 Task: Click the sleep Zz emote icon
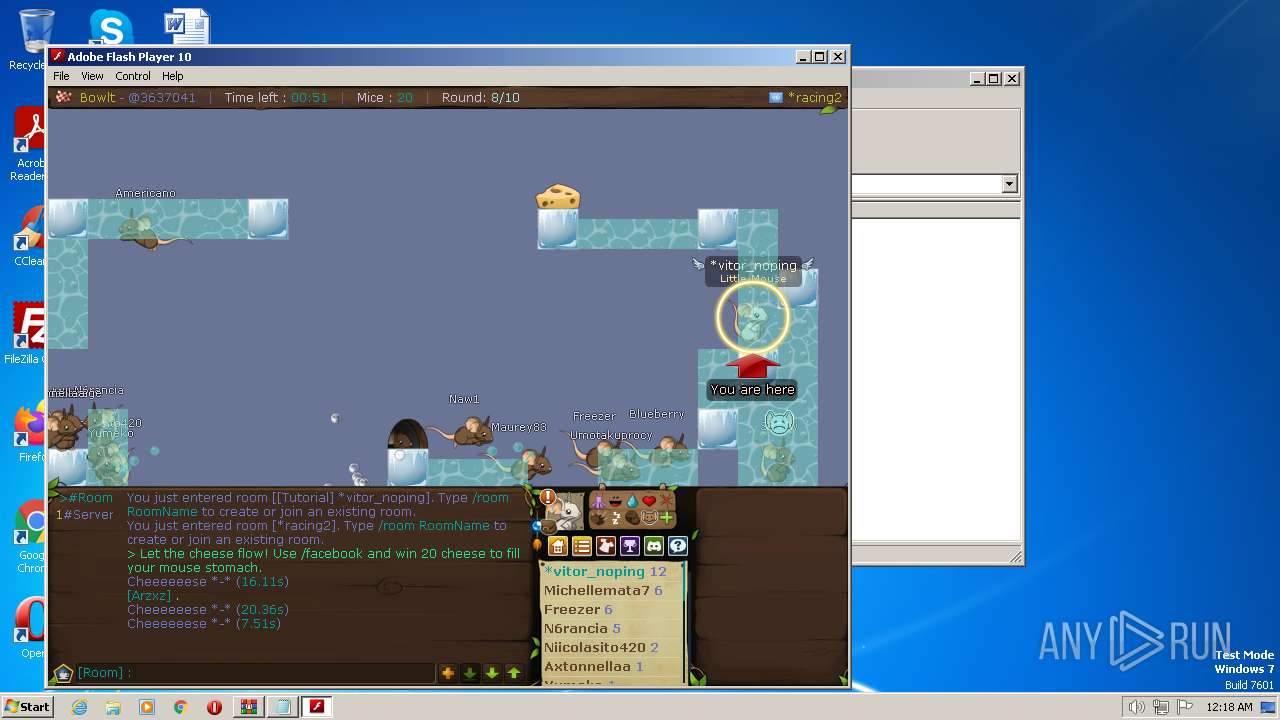click(616, 518)
